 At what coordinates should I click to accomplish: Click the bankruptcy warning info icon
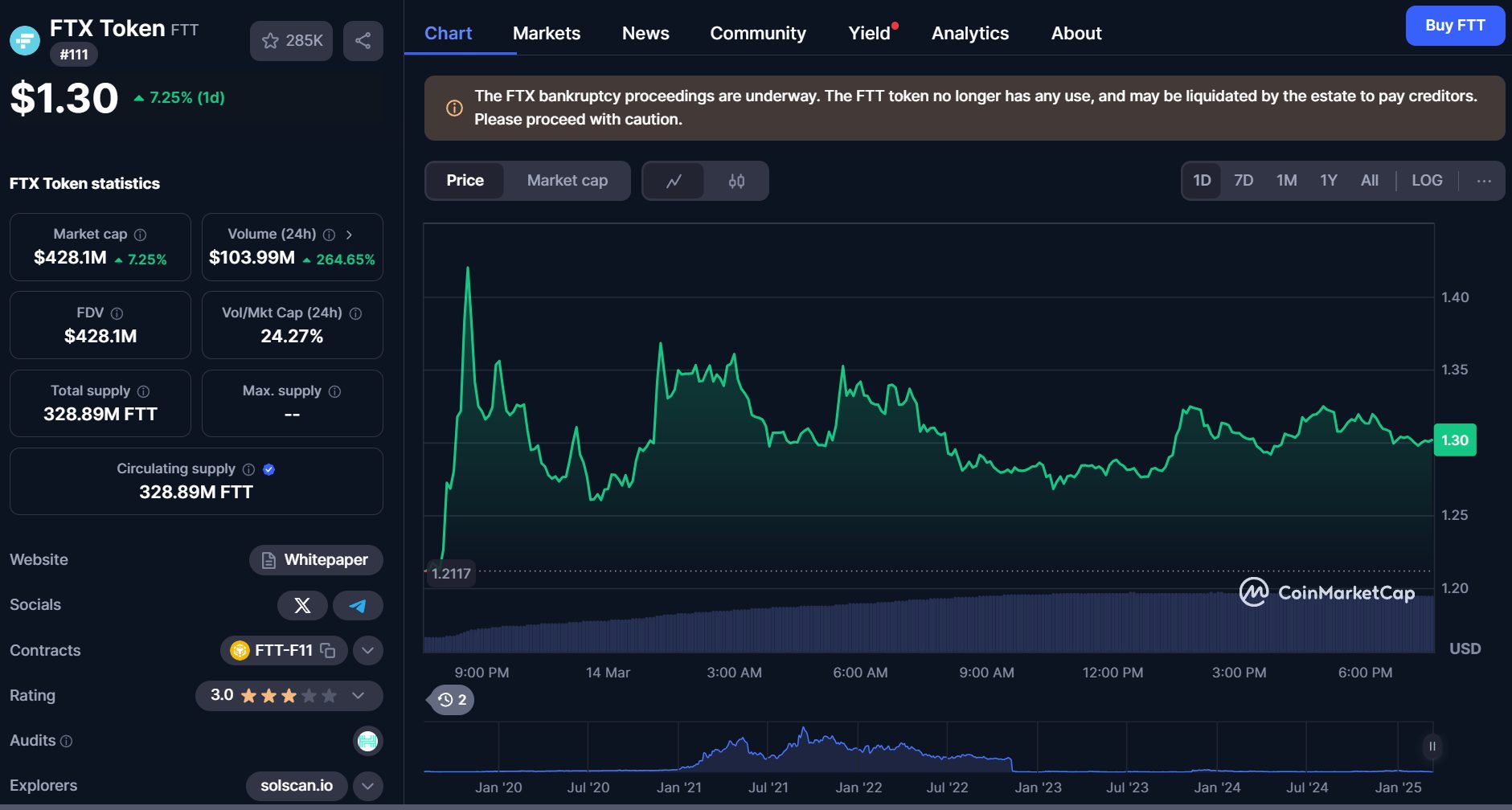[454, 108]
